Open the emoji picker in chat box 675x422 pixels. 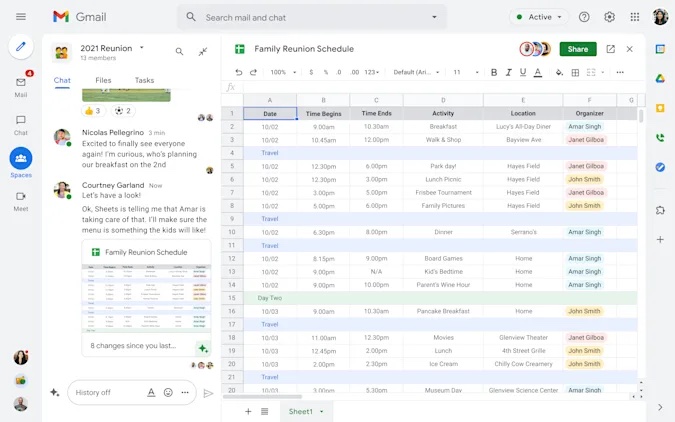pyautogui.click(x=168, y=392)
